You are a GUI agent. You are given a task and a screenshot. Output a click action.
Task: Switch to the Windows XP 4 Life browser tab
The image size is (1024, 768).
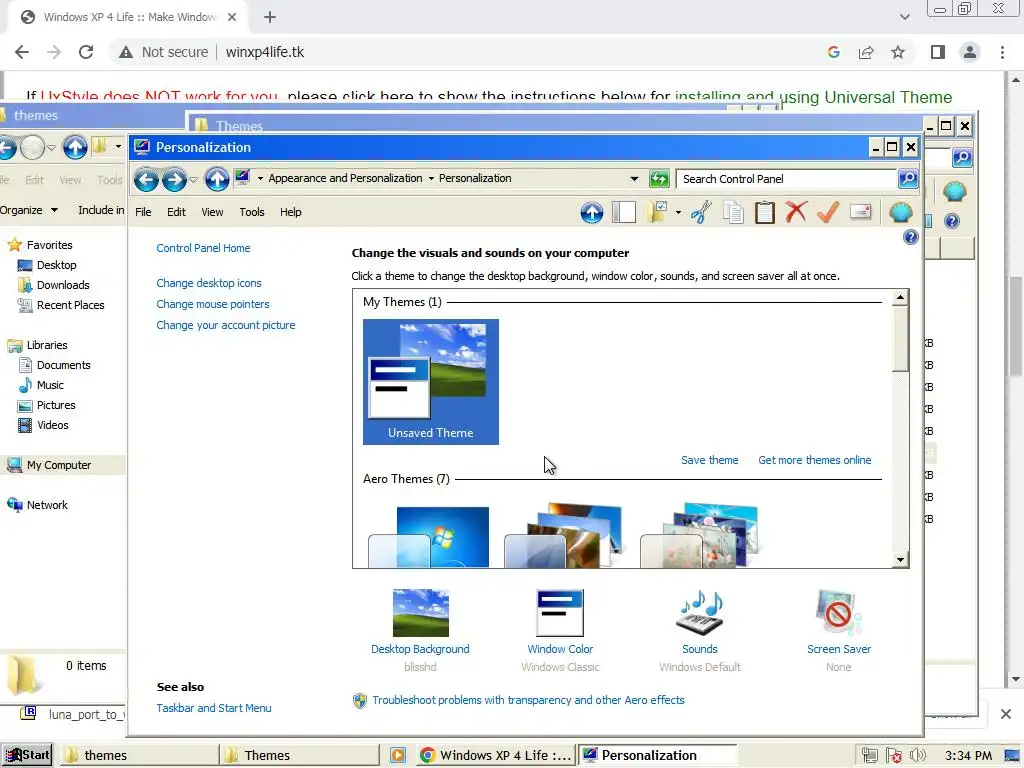pyautogui.click(x=128, y=17)
